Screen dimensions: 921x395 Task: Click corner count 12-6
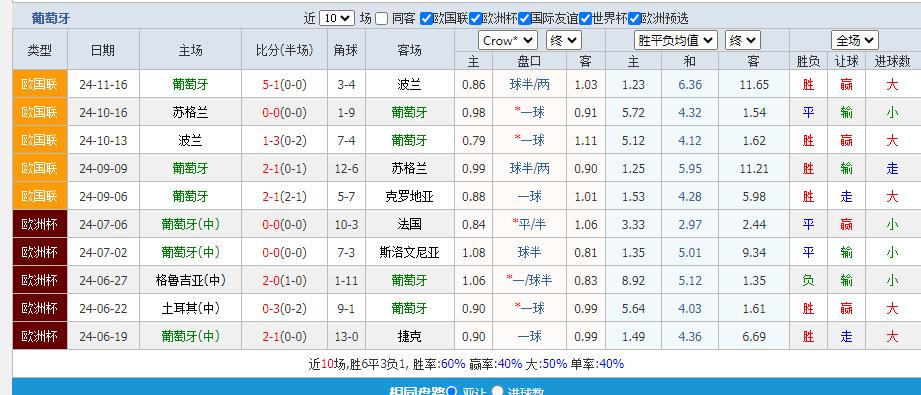point(347,169)
